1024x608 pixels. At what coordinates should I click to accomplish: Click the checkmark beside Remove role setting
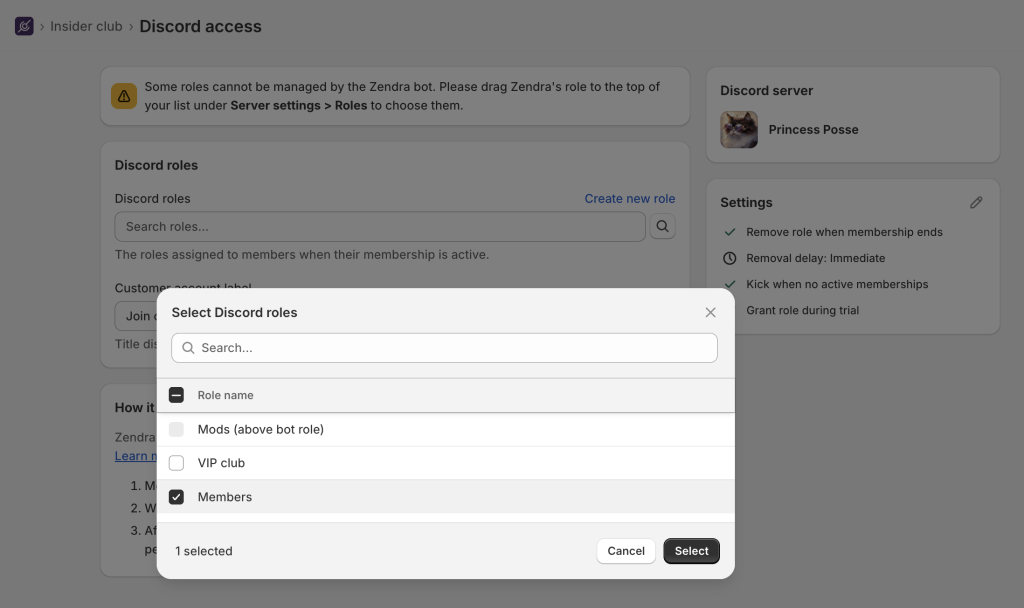tap(730, 232)
